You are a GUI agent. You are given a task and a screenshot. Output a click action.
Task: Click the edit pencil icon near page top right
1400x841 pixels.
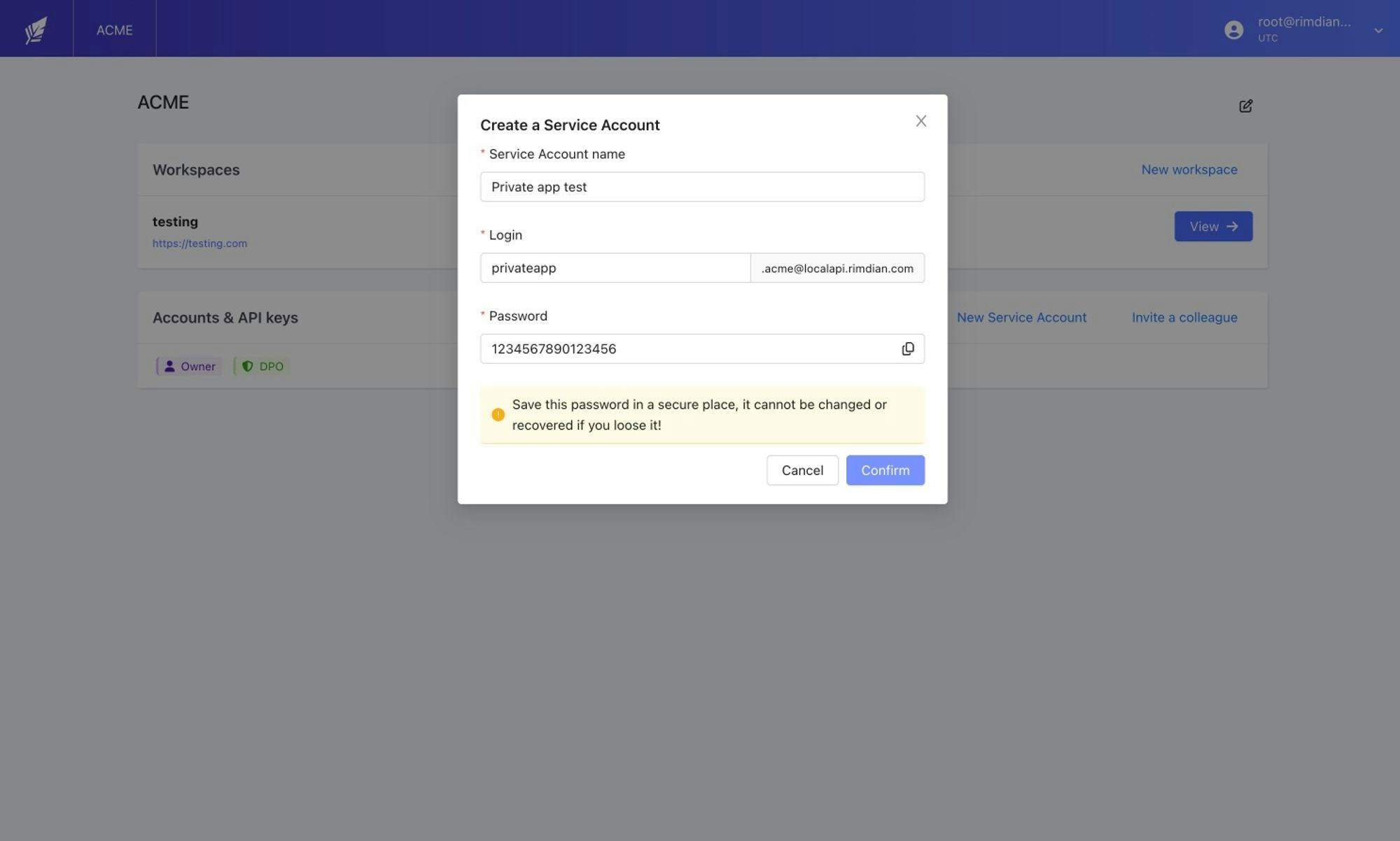pyautogui.click(x=1246, y=106)
